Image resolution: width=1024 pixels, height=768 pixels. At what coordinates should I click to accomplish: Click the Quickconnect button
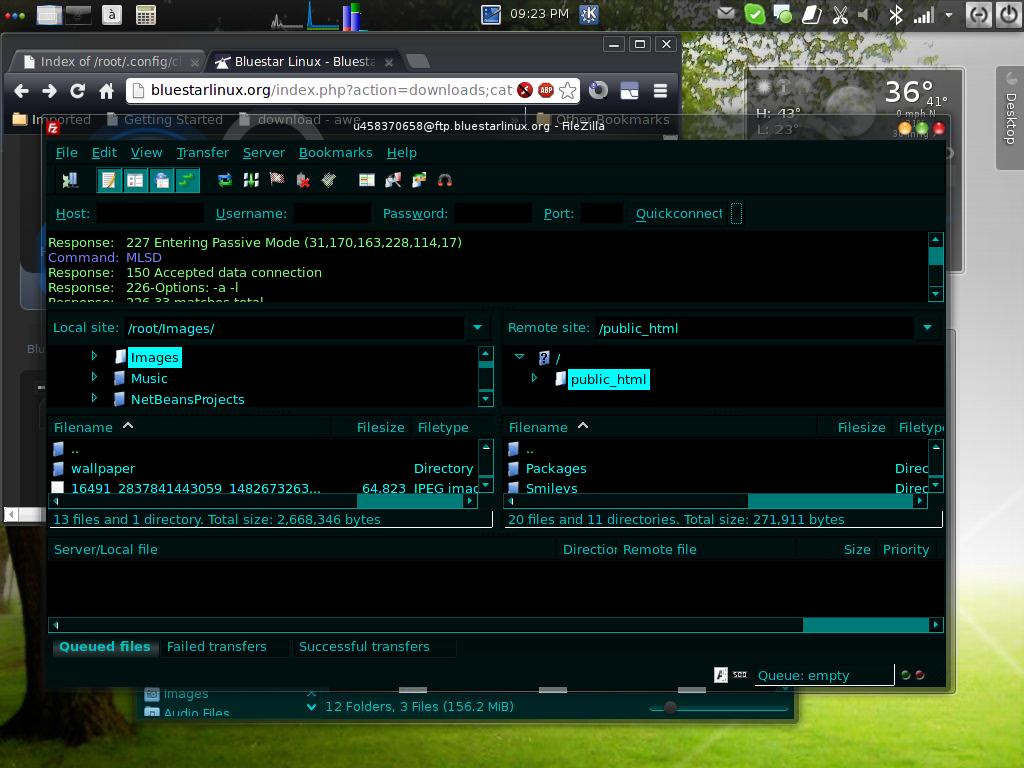click(679, 214)
